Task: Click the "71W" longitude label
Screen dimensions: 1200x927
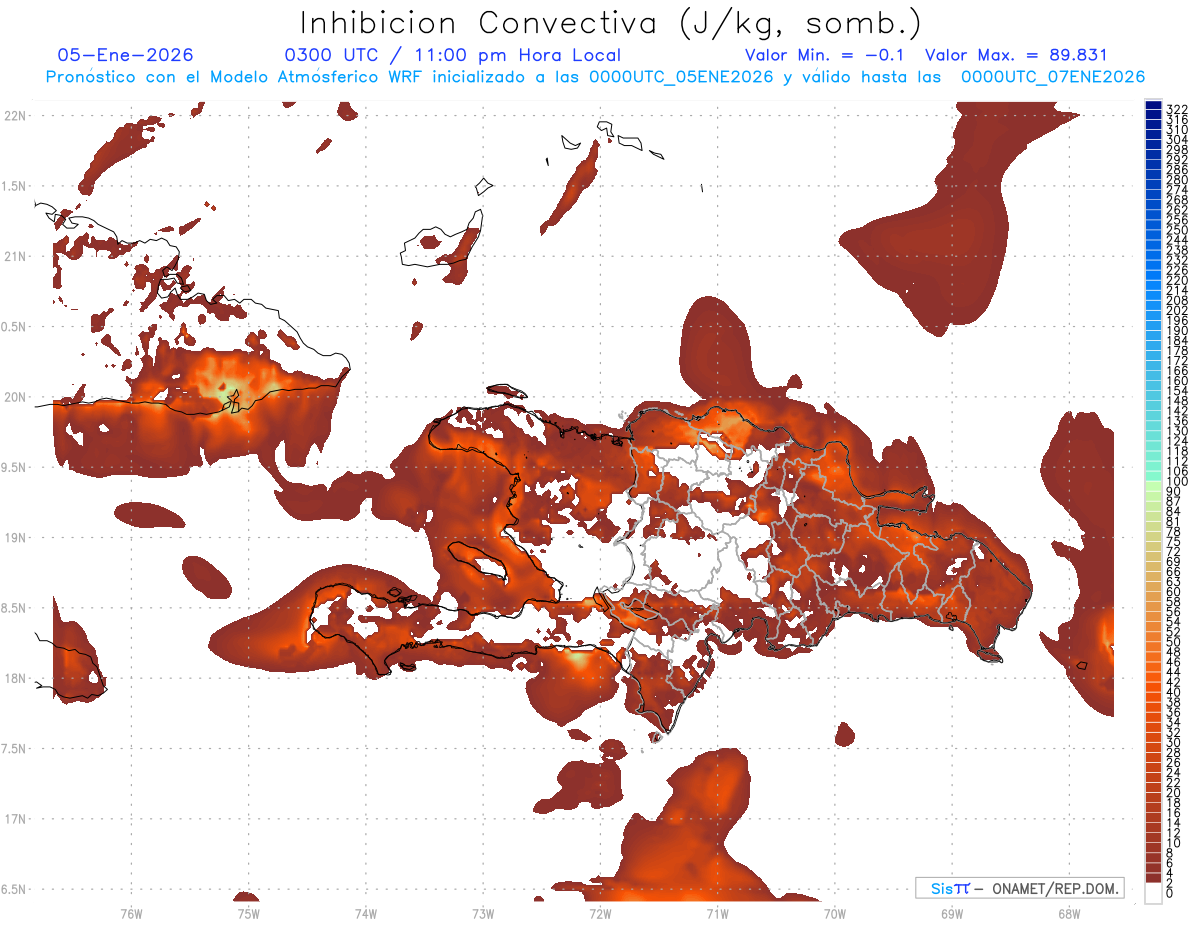Action: [x=717, y=913]
